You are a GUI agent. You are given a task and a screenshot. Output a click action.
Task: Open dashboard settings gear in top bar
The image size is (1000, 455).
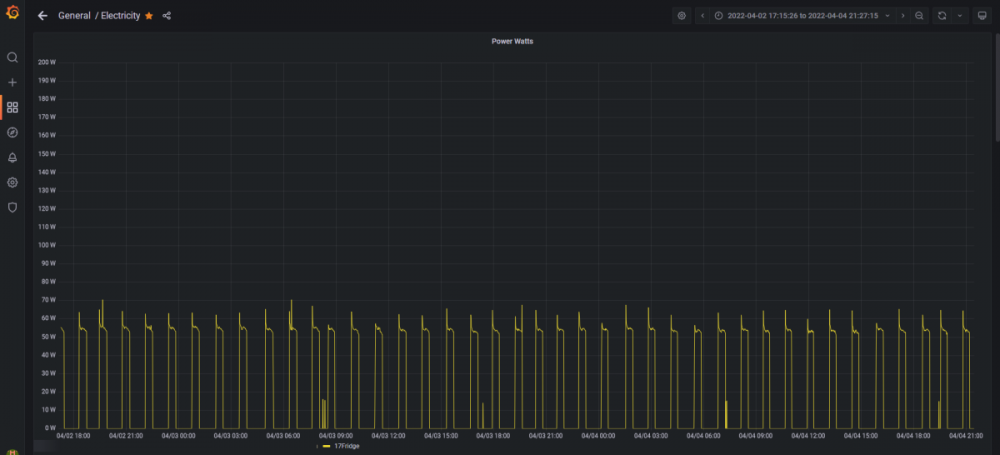click(x=682, y=16)
